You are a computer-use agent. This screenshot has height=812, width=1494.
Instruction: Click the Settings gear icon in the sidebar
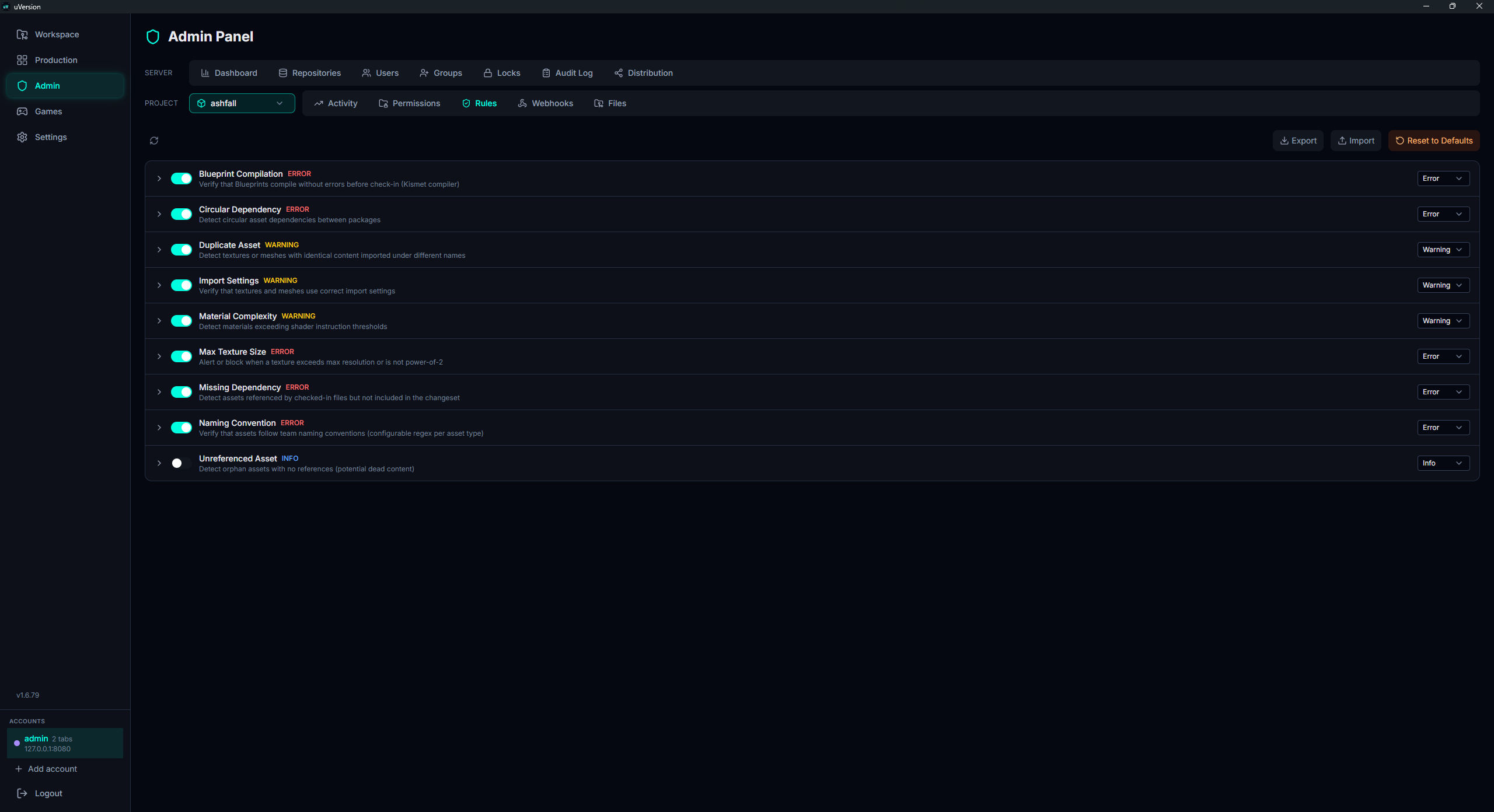pos(22,137)
